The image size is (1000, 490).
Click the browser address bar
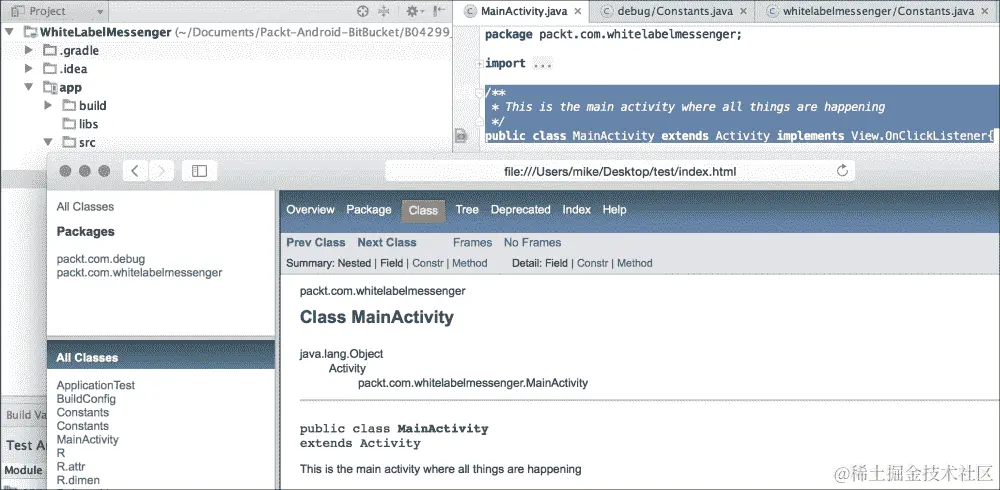[x=619, y=171]
